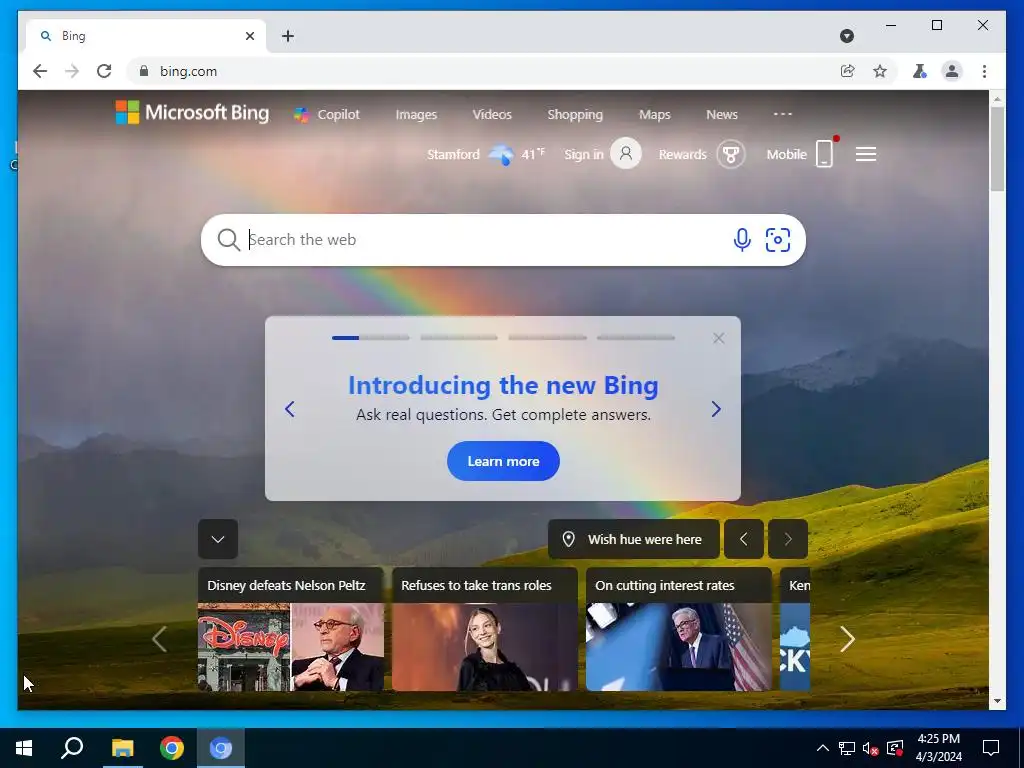Open File Explorer from the taskbar
This screenshot has height=768, width=1024.
coord(122,748)
